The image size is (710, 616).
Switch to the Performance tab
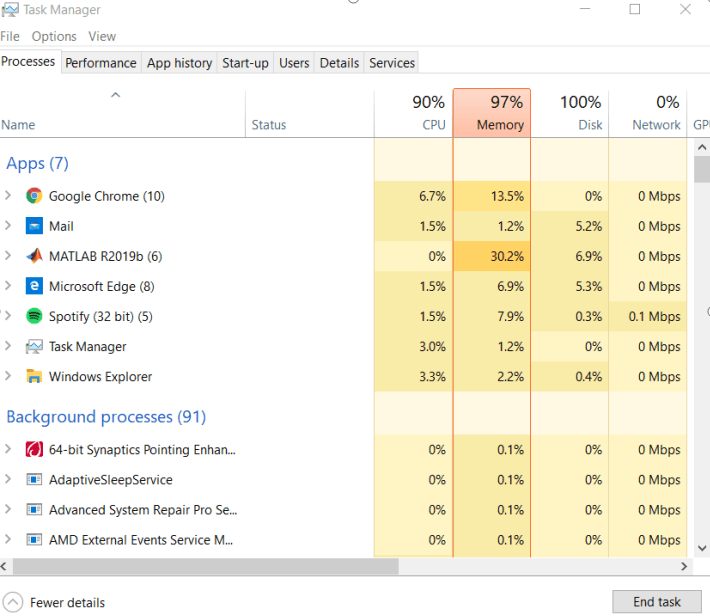pos(100,63)
